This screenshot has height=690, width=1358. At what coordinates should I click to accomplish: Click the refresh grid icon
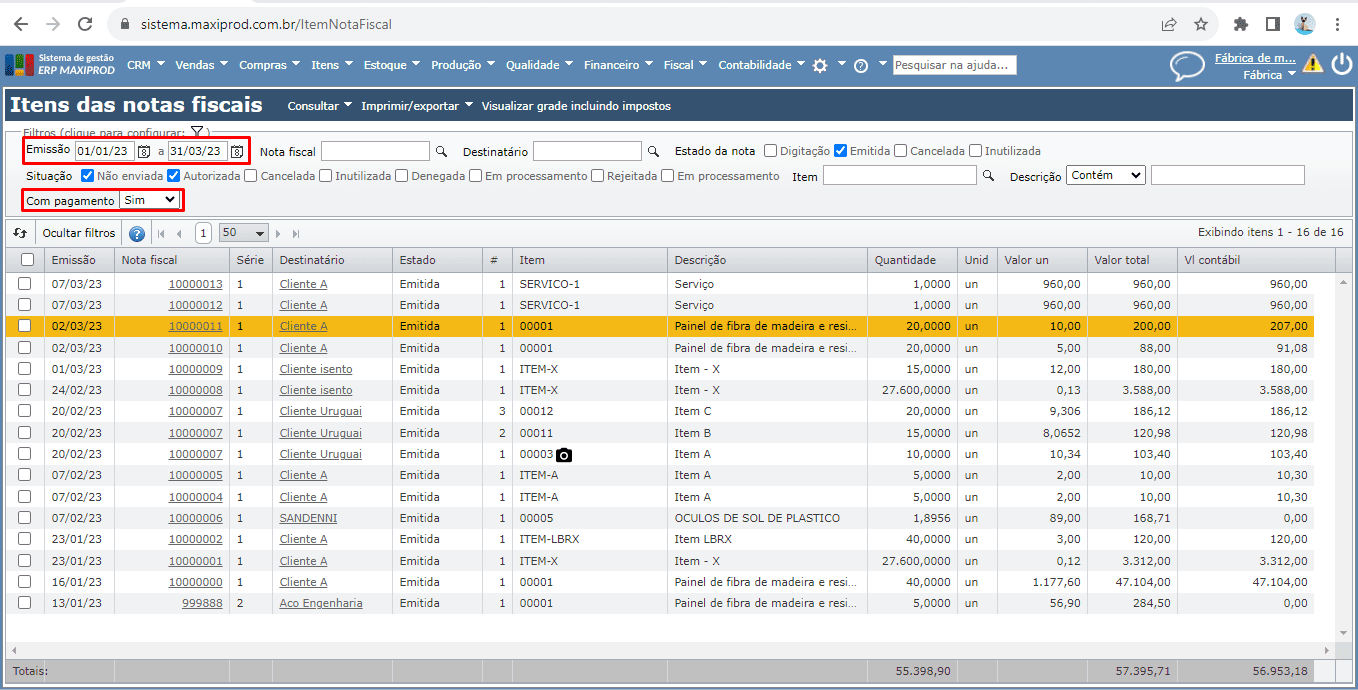20,233
